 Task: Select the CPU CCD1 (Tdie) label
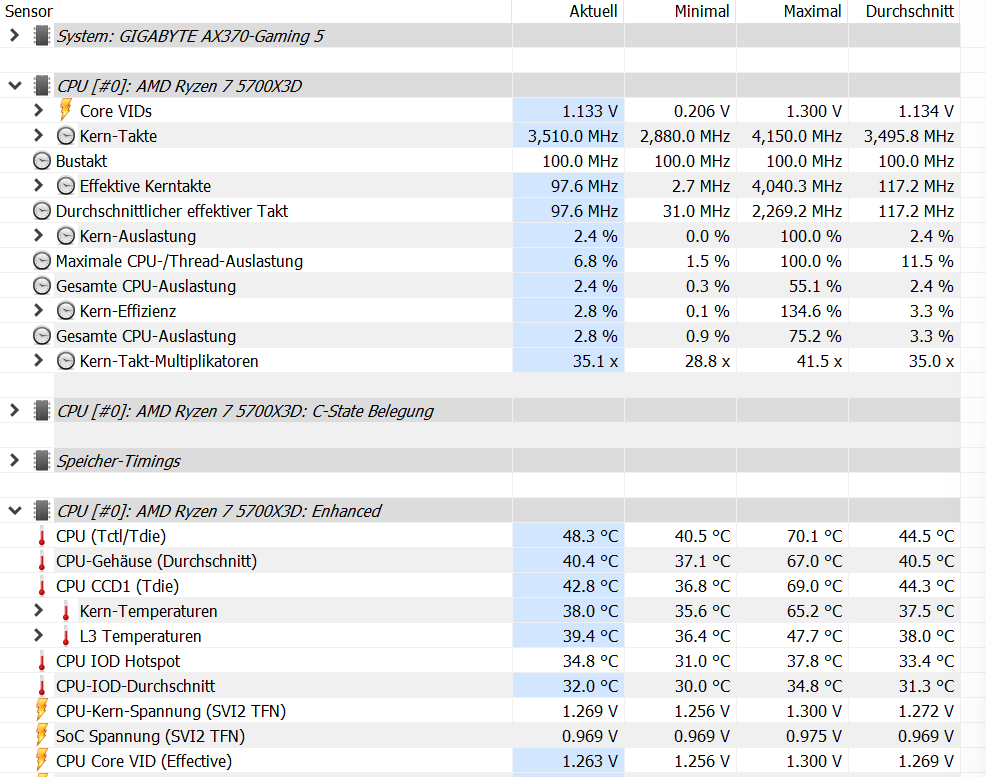(x=117, y=586)
